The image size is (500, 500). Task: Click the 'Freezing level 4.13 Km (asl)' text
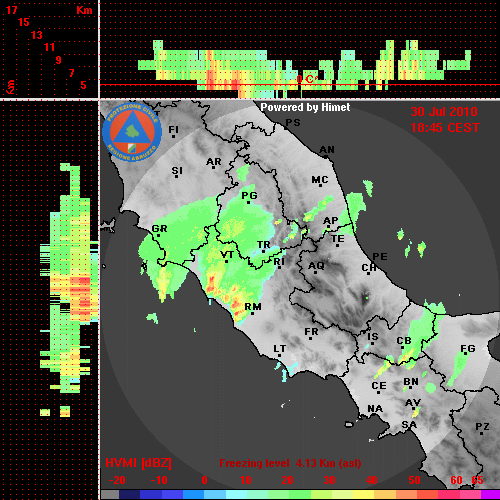(290, 463)
